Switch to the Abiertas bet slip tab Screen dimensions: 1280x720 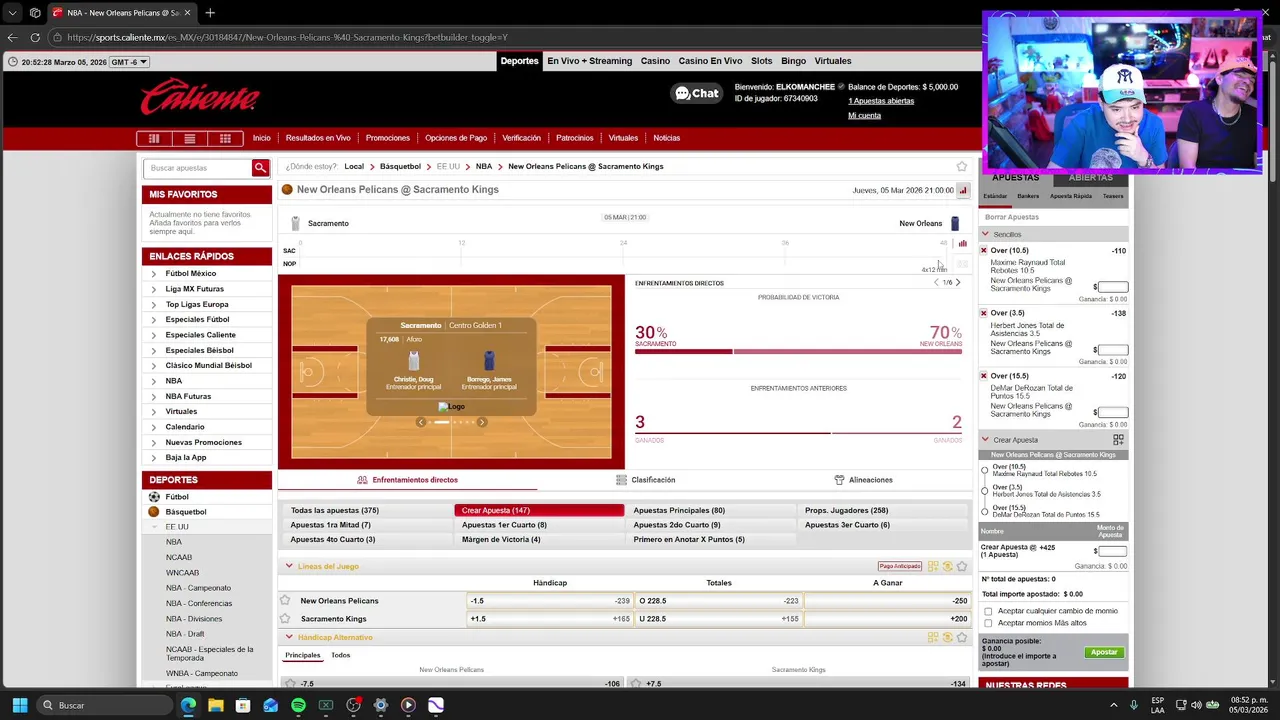(1090, 178)
